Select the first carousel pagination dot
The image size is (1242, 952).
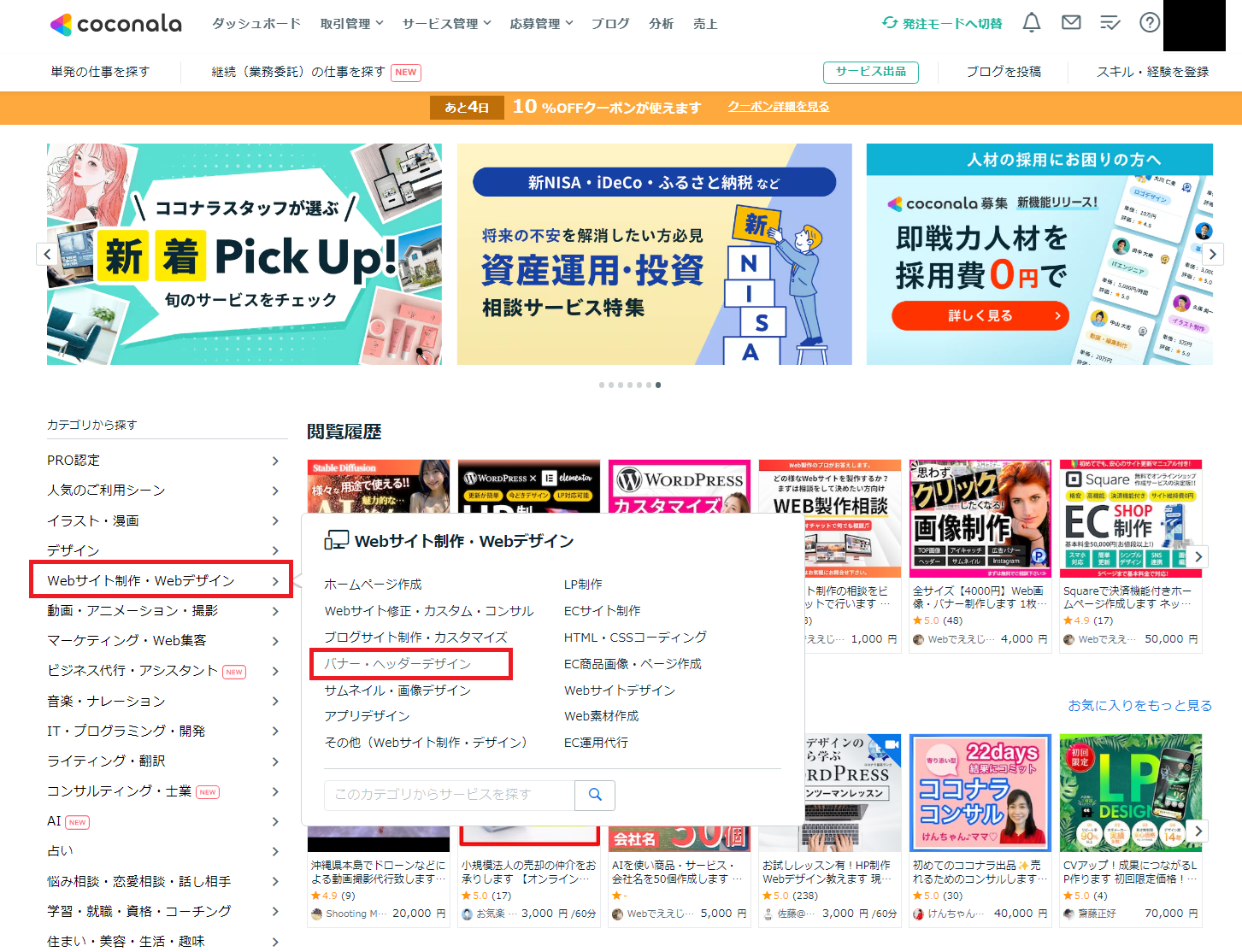click(602, 385)
